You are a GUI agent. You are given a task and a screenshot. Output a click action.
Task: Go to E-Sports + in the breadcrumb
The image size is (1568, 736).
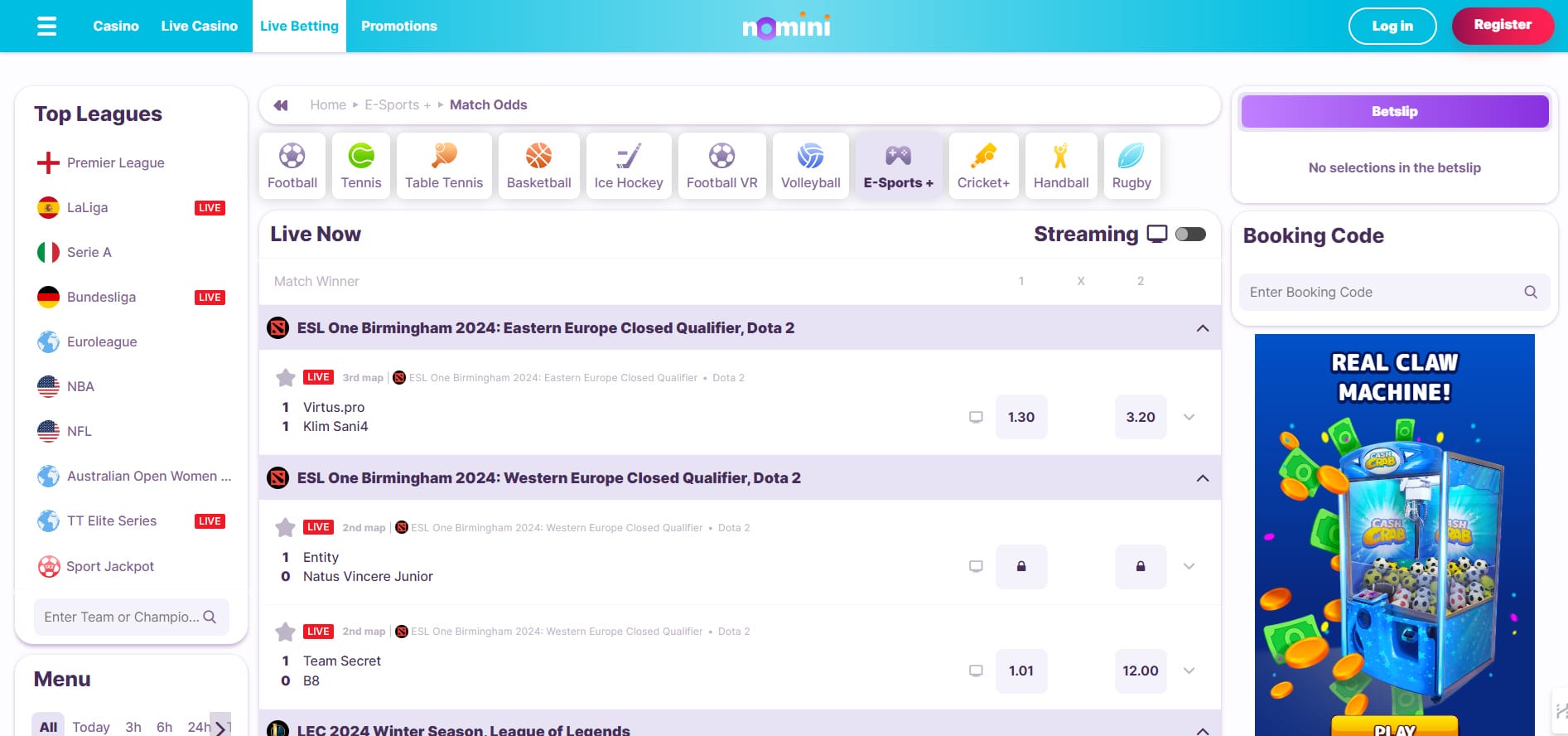click(398, 105)
